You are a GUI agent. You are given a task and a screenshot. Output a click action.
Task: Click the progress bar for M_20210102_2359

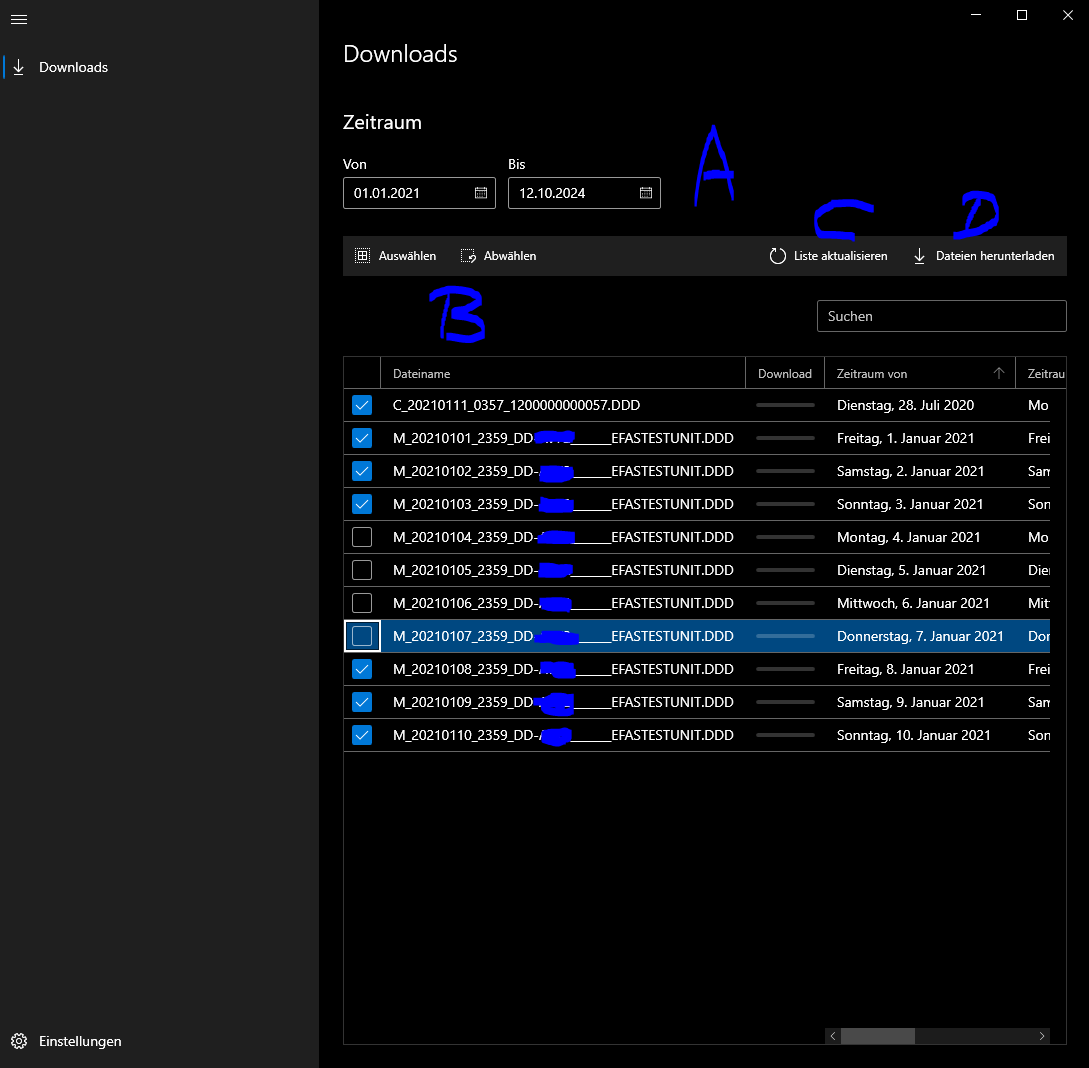(x=785, y=471)
